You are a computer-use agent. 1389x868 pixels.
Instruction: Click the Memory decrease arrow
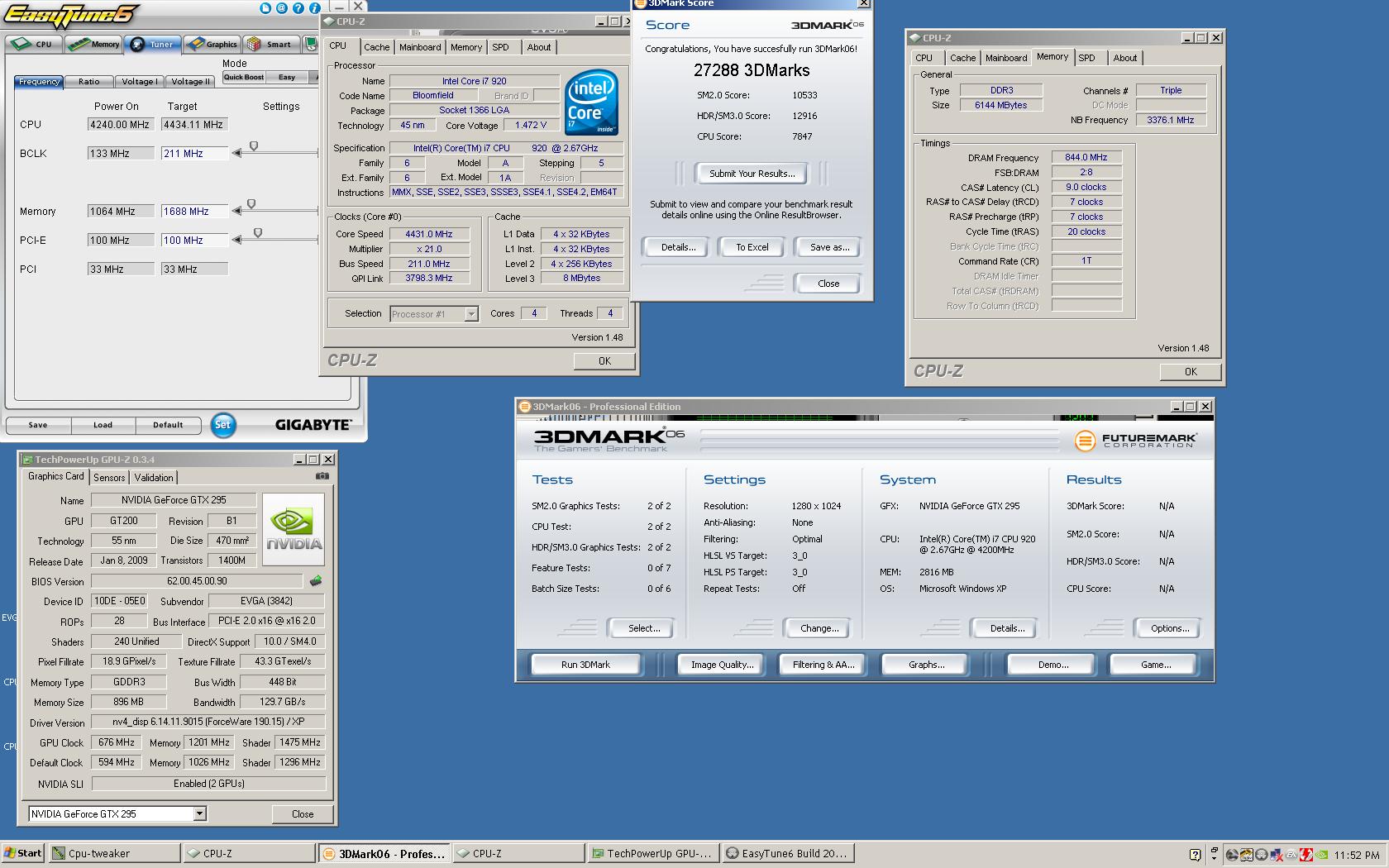tap(237, 211)
